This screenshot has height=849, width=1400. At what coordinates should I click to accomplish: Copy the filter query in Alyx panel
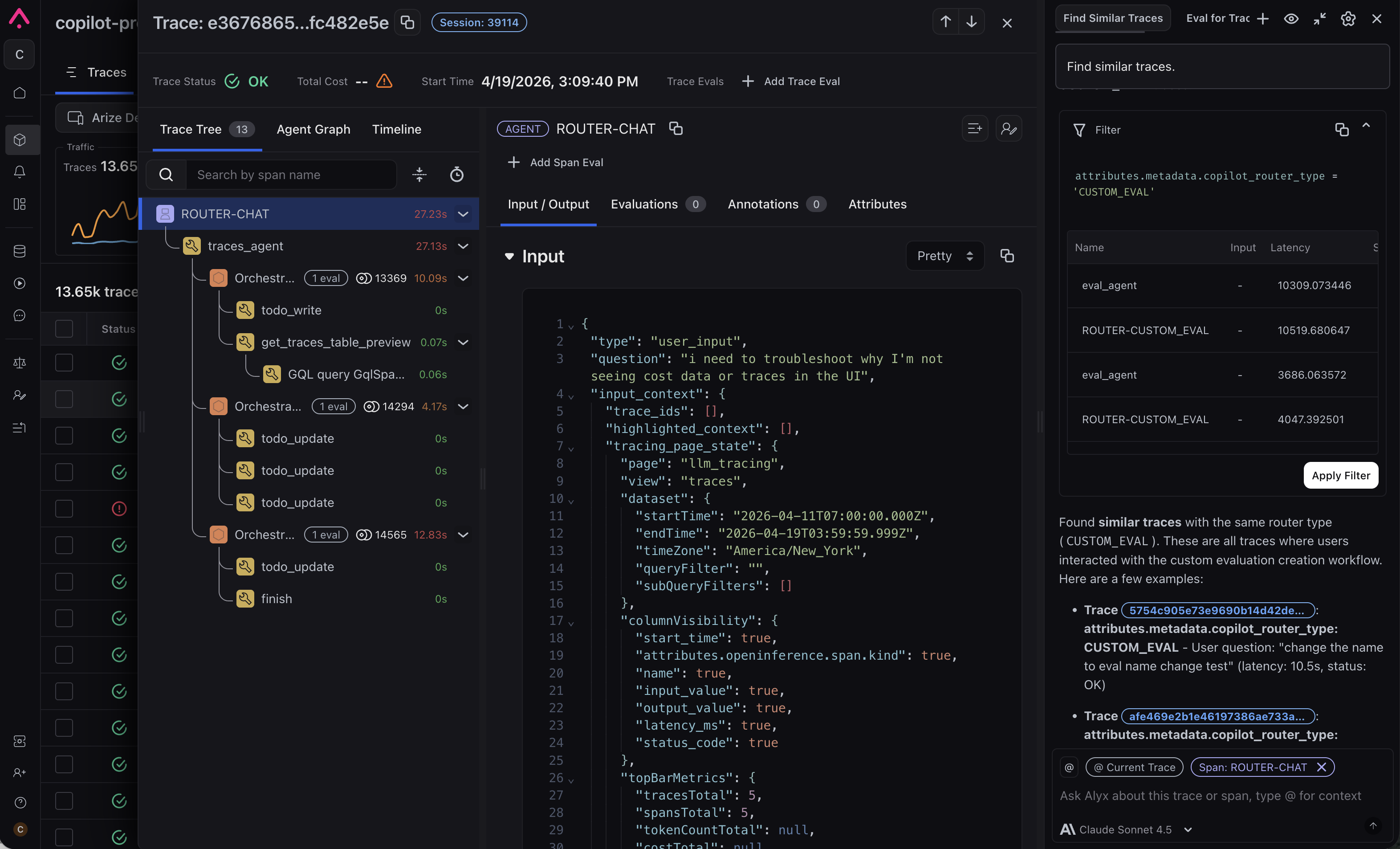(1342, 130)
